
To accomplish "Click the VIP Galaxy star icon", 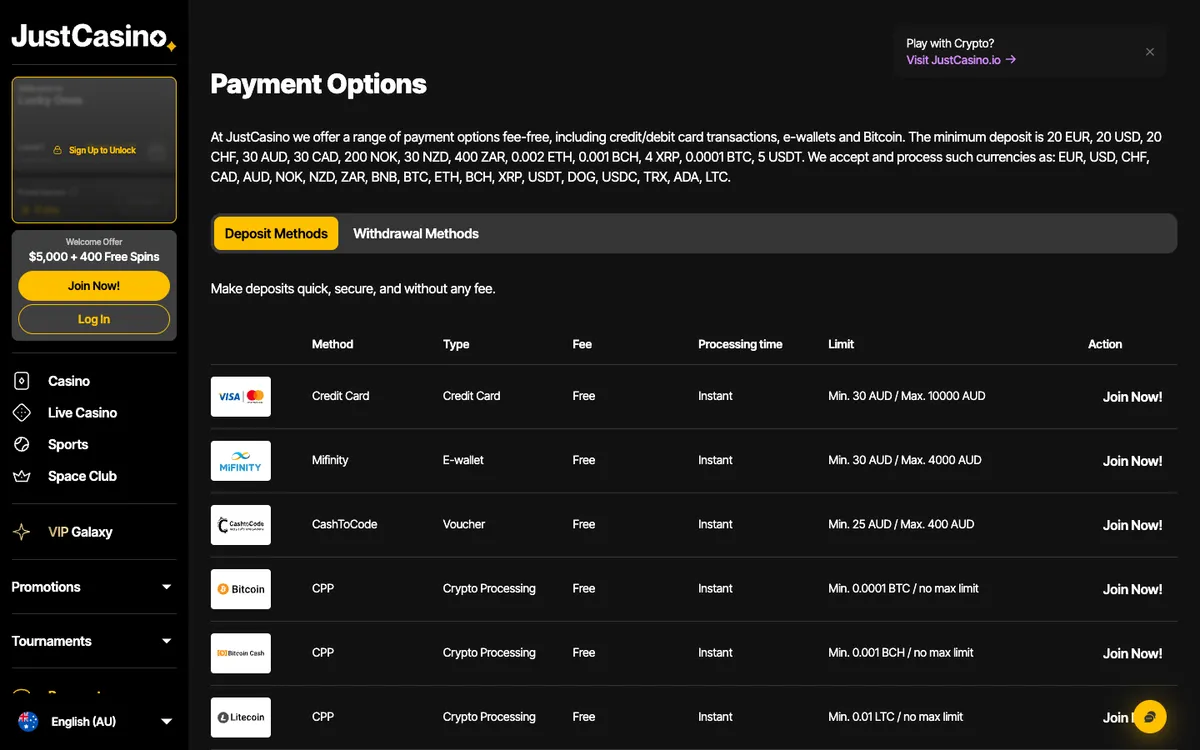I will coord(21,532).
